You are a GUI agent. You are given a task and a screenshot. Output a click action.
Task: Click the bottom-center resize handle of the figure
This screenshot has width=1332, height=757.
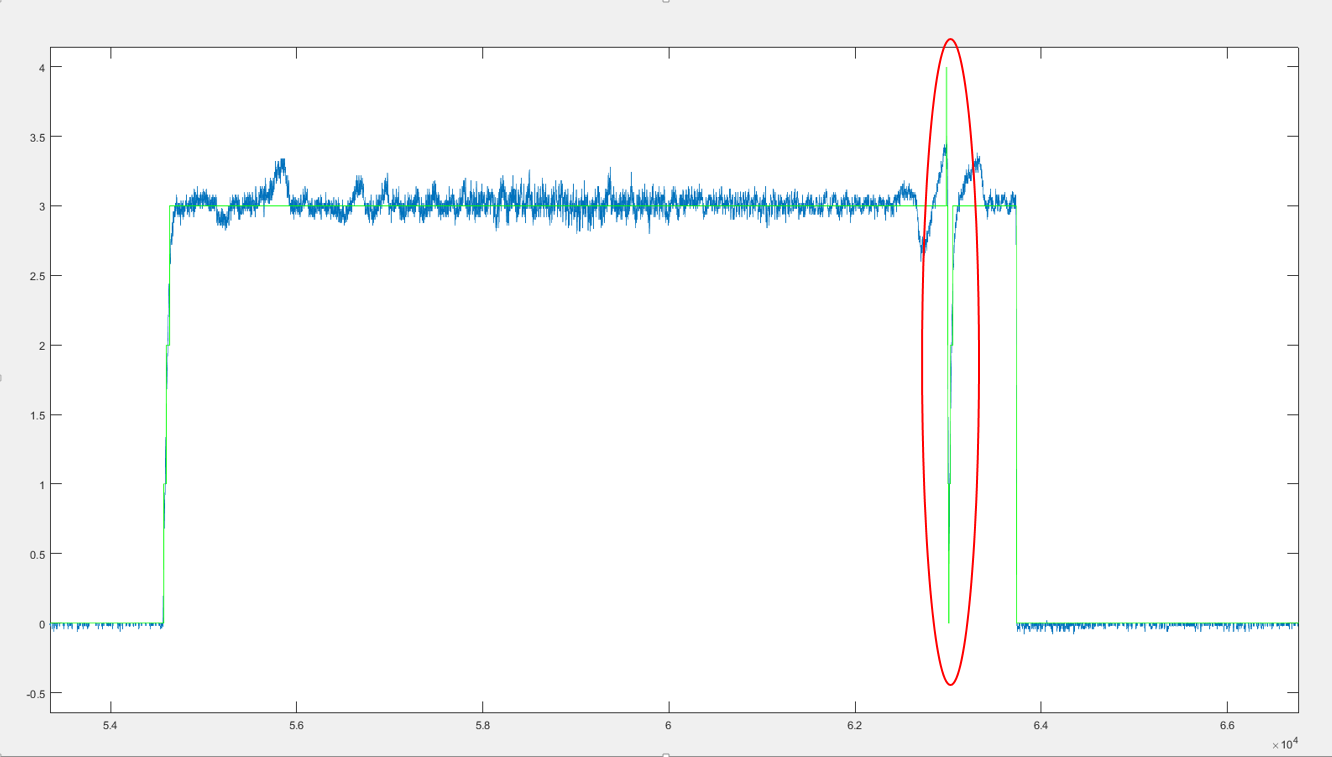(x=666, y=754)
